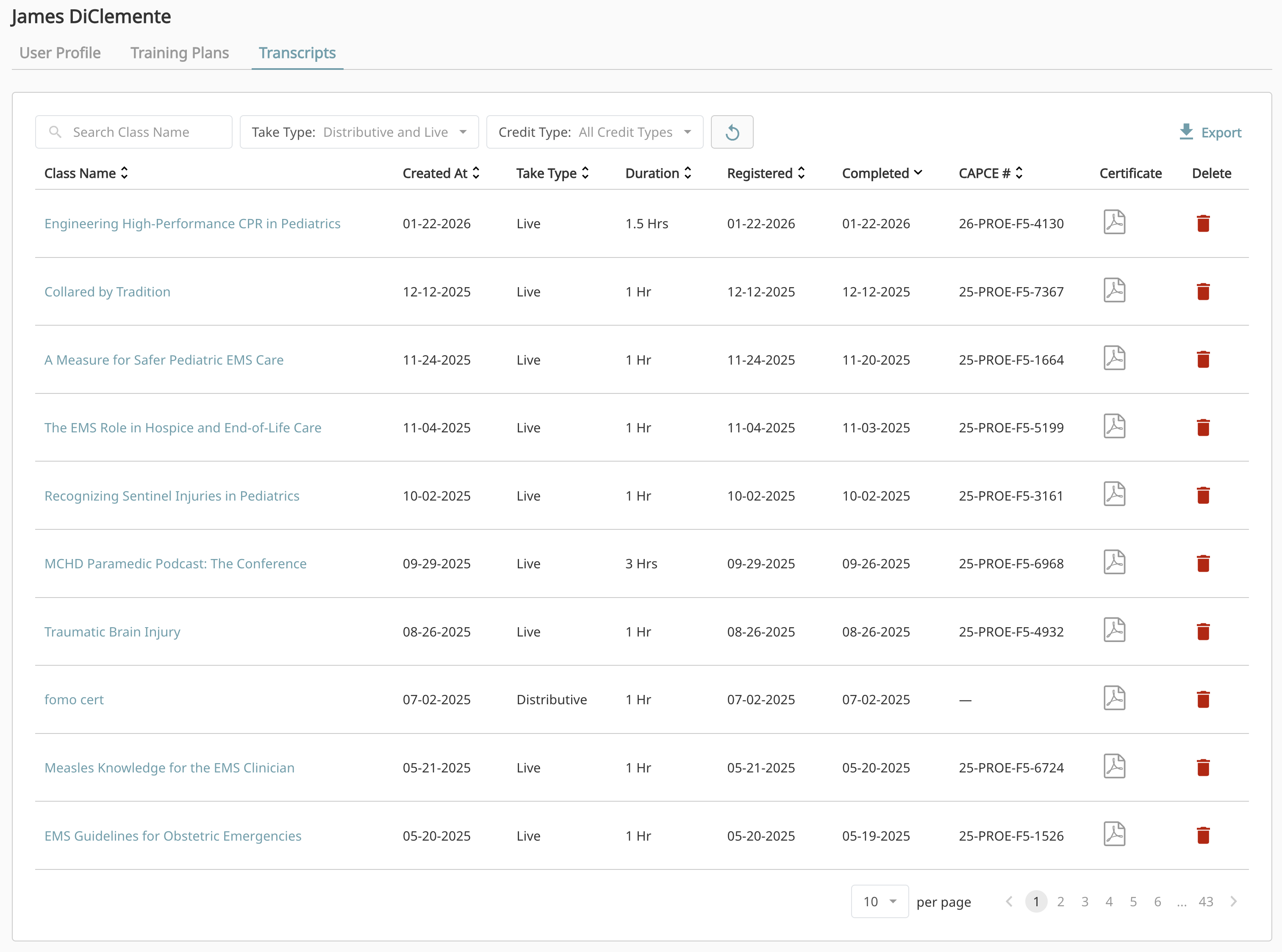Screen dimensions: 1282x952
Task: Click the Search Class Name input field
Action: tap(139, 131)
